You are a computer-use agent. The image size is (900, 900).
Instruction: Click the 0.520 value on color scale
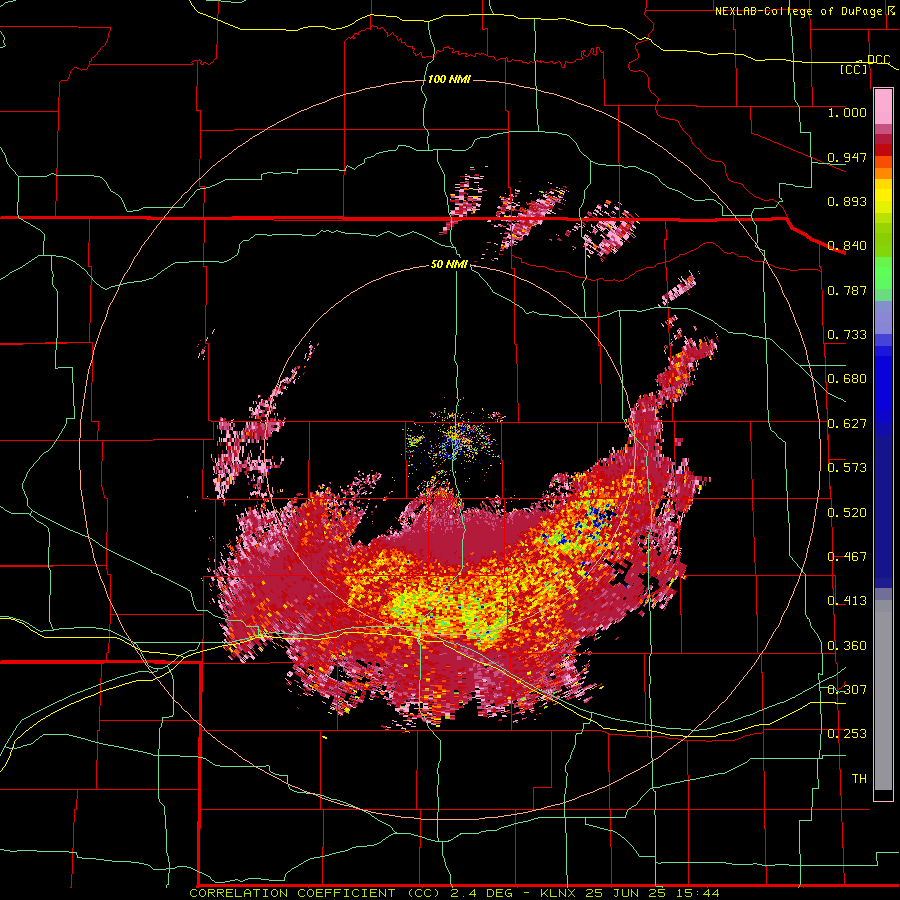pos(847,513)
